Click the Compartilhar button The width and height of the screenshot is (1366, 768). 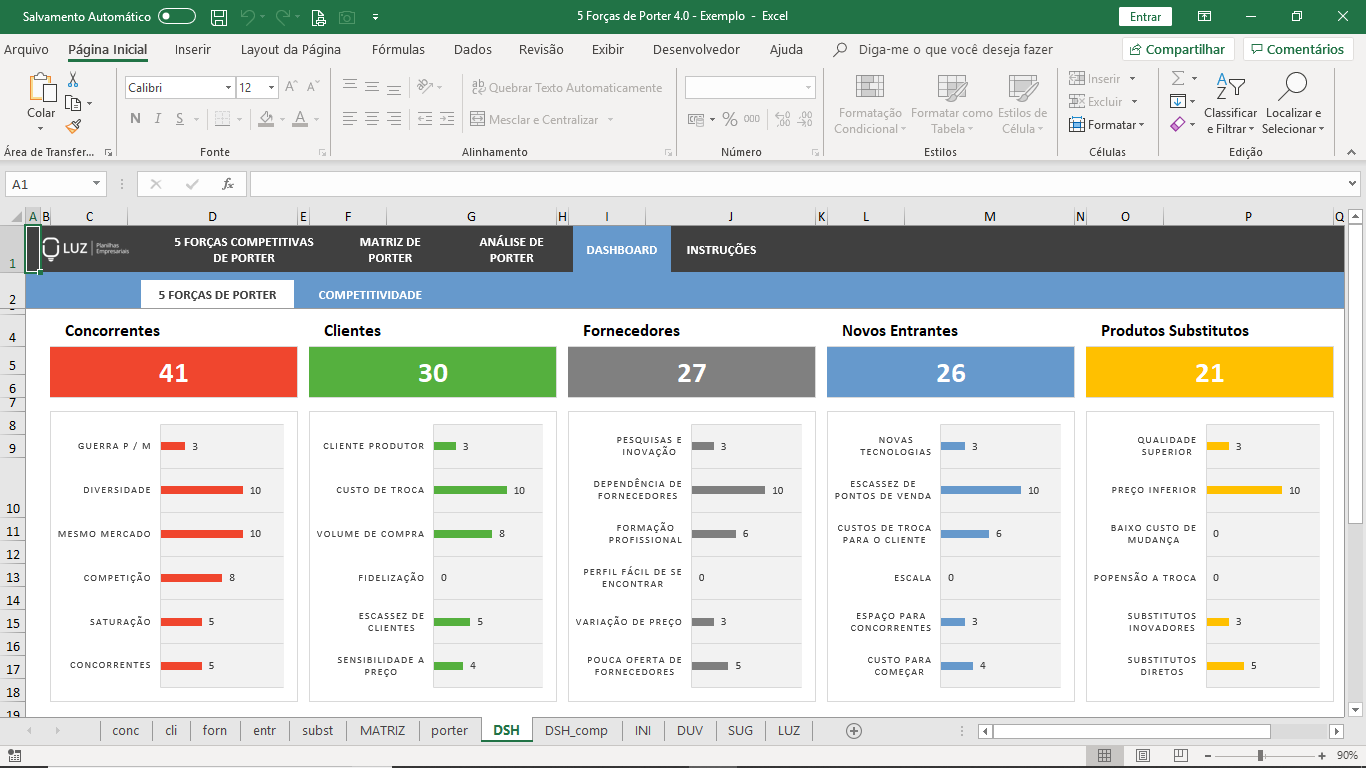coord(1176,49)
